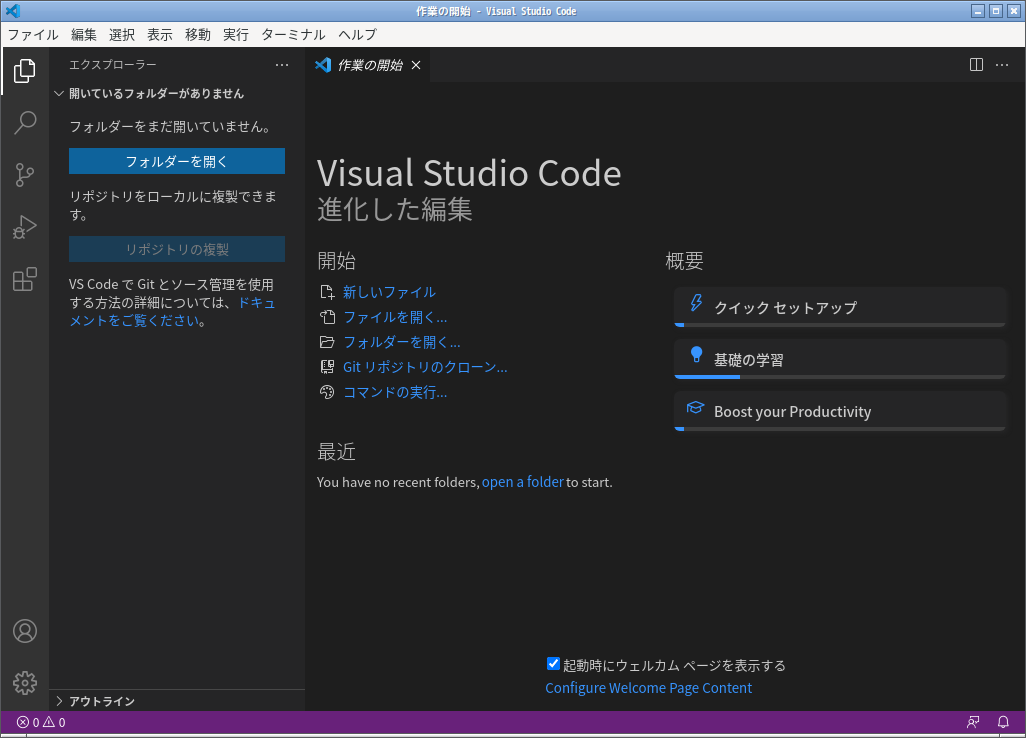Open the Search view icon

coord(25,122)
